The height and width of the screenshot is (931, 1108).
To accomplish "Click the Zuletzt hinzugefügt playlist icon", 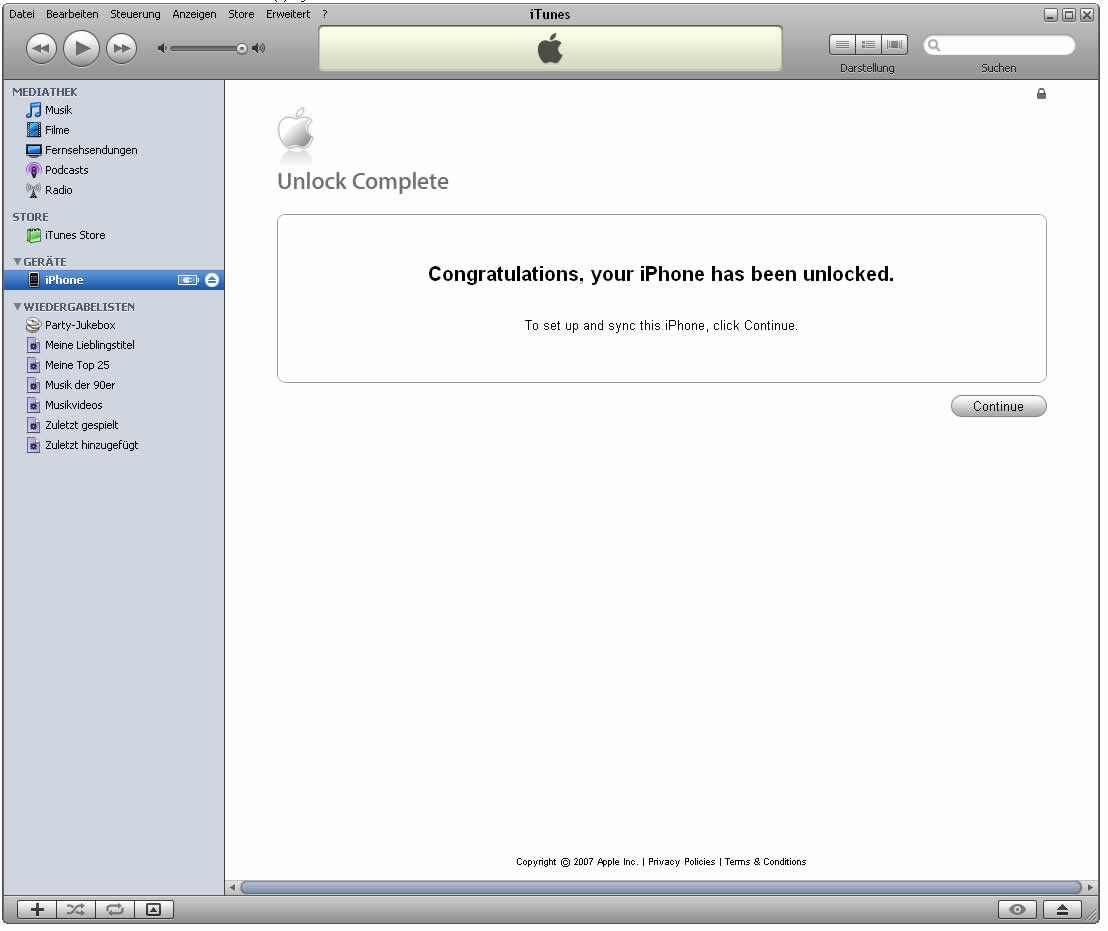I will point(33,445).
